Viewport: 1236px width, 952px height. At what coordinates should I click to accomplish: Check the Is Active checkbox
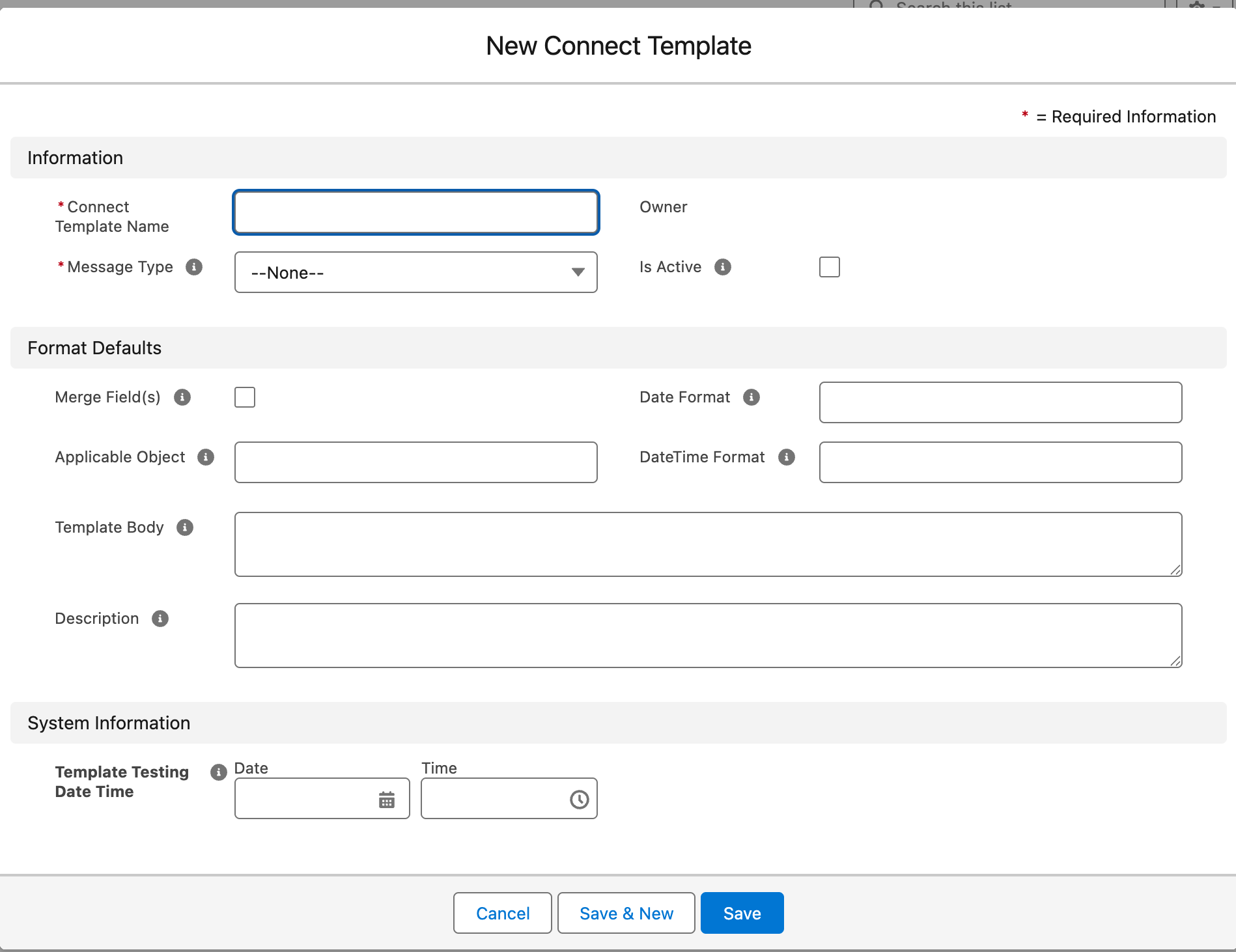click(830, 267)
